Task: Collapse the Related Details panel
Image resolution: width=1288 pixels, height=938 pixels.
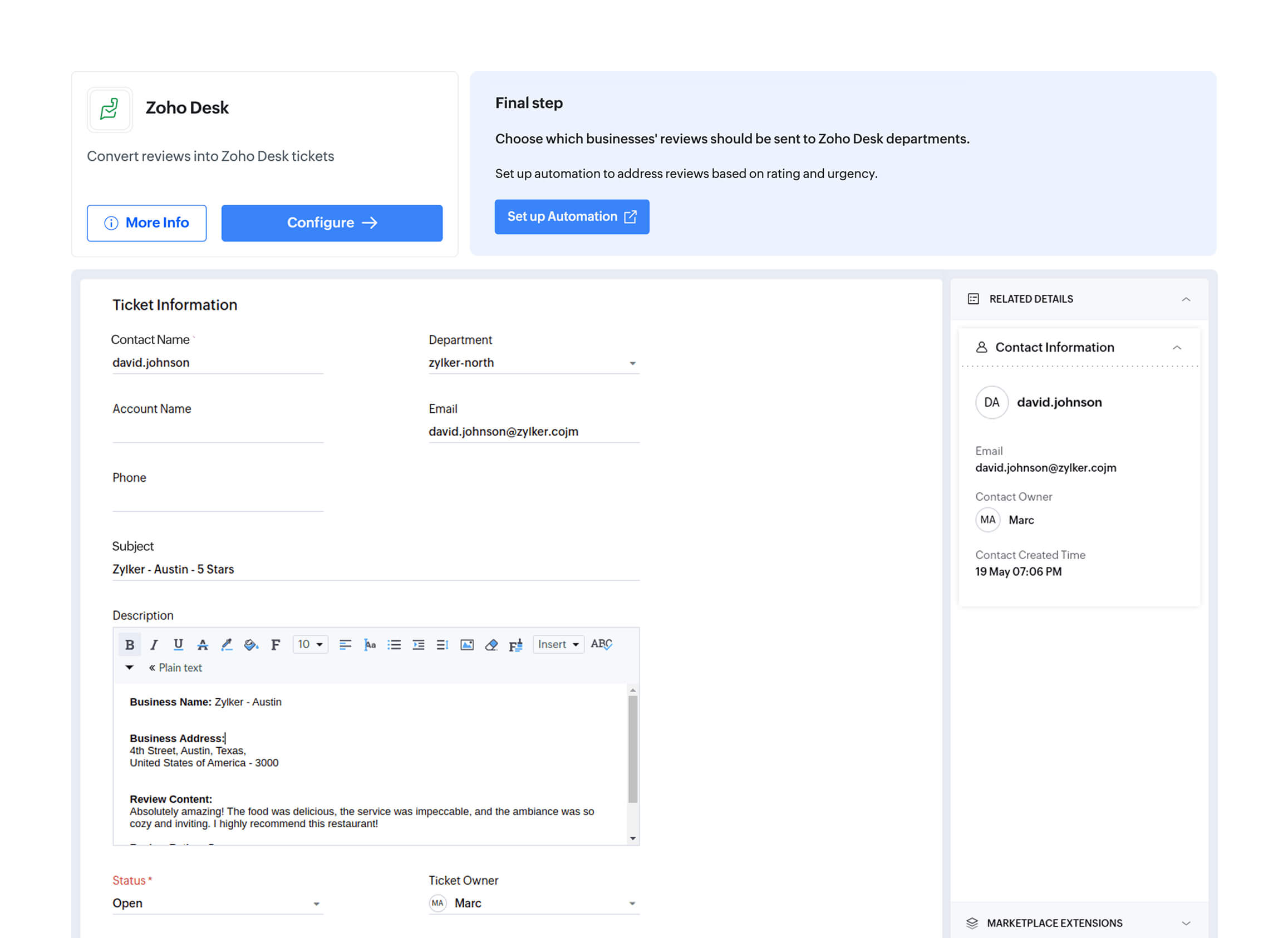Action: (1186, 299)
